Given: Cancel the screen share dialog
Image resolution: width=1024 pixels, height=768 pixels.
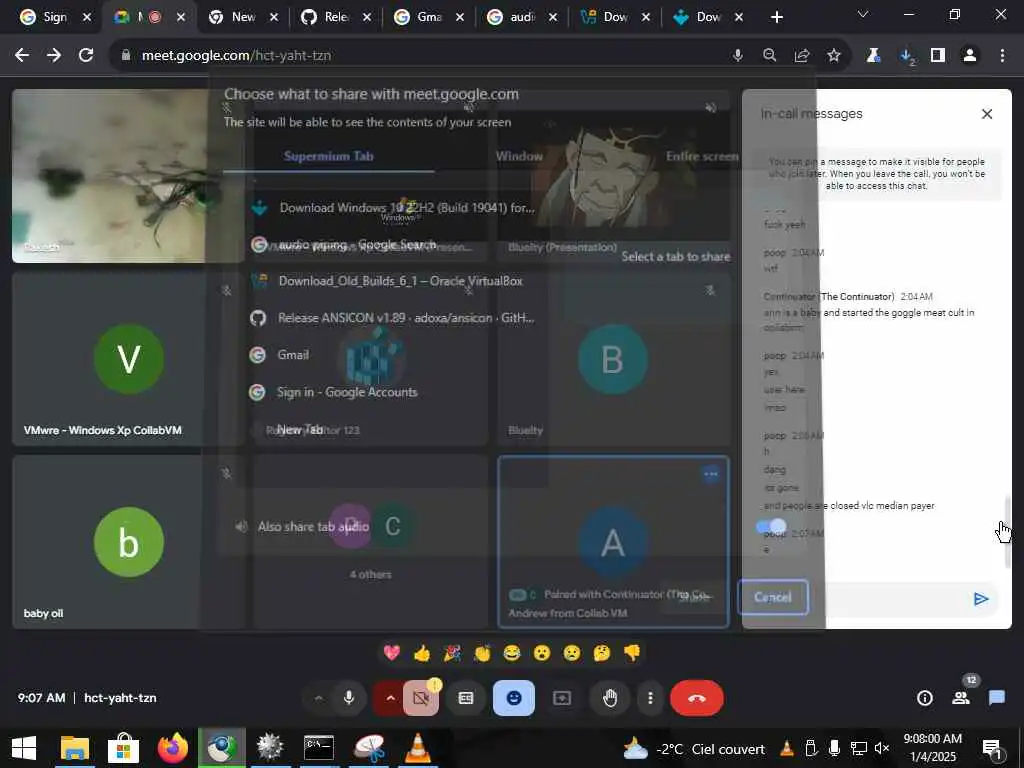Looking at the screenshot, I should [773, 598].
